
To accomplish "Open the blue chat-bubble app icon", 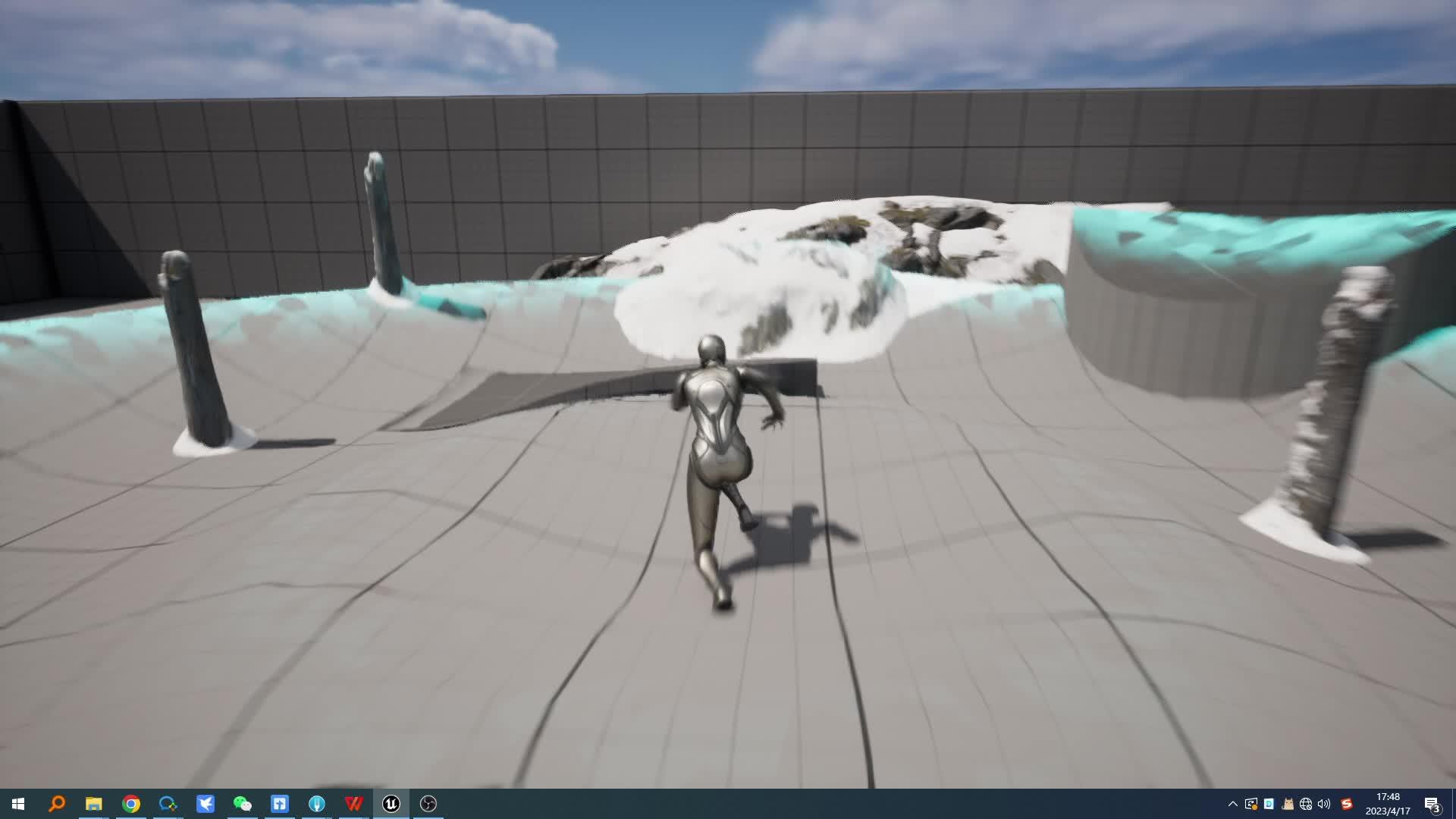I will point(168,804).
